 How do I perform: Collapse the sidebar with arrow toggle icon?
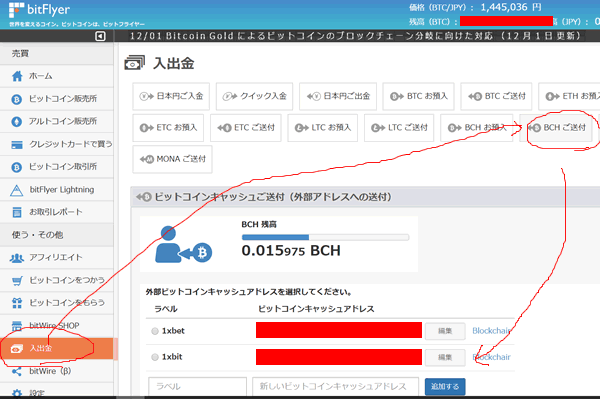pos(100,36)
